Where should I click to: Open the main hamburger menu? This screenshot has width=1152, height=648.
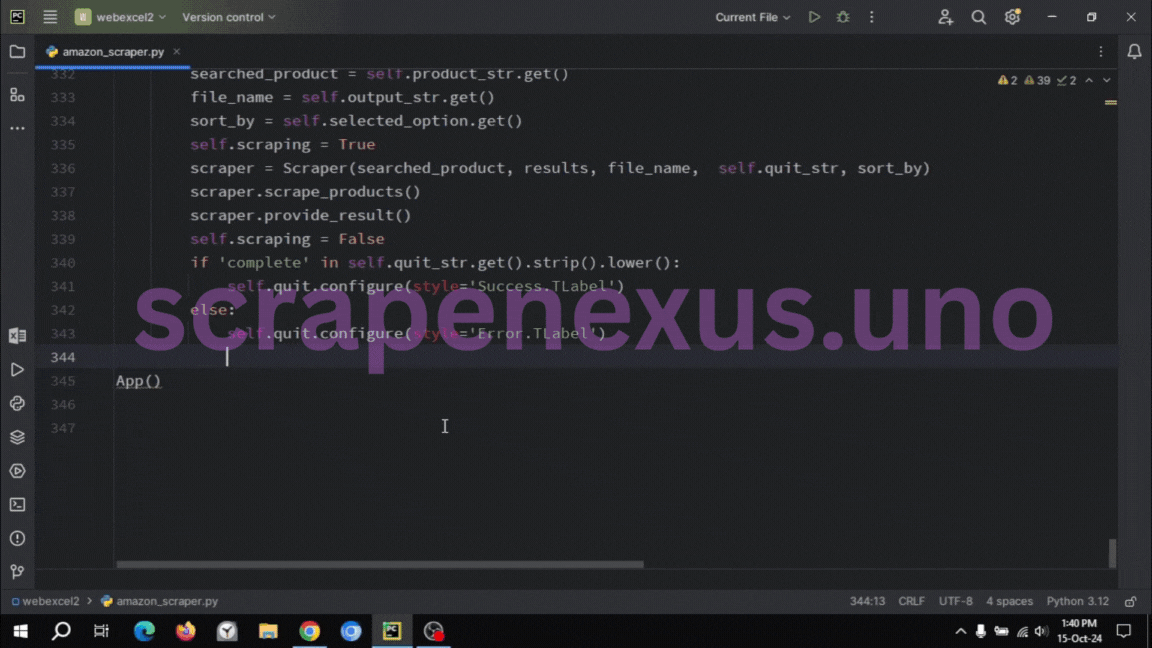pyautogui.click(x=50, y=17)
